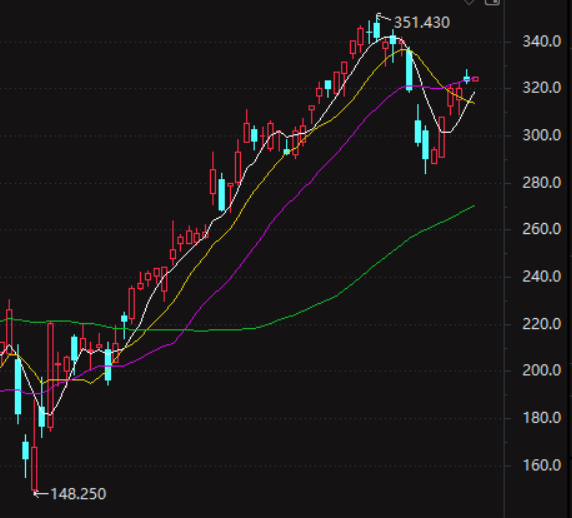Select the latest small red candlestick

[x=475, y=79]
